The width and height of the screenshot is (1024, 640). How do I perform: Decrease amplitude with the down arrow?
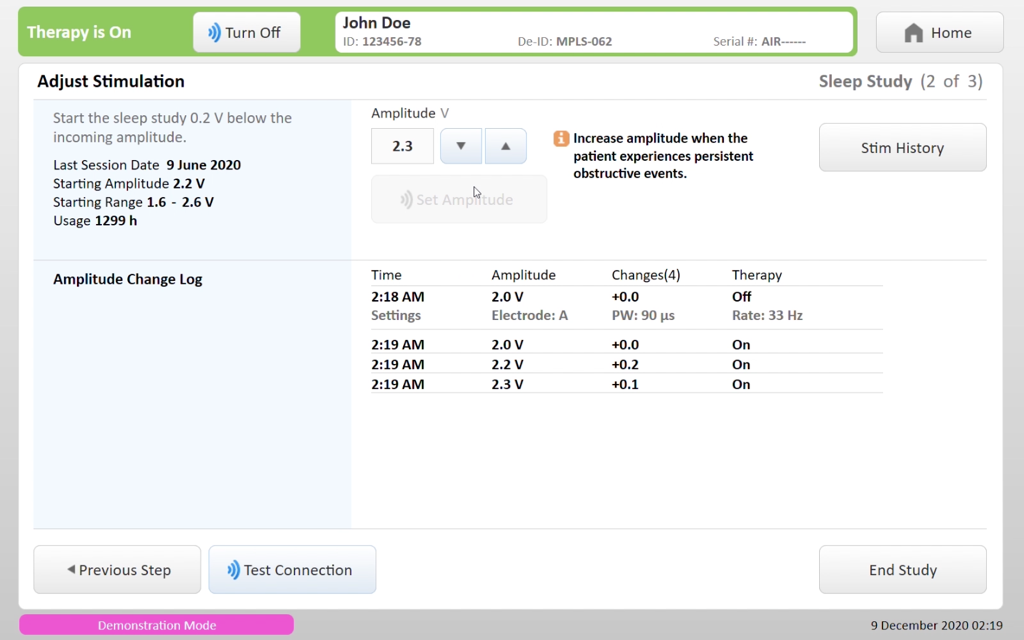click(461, 146)
